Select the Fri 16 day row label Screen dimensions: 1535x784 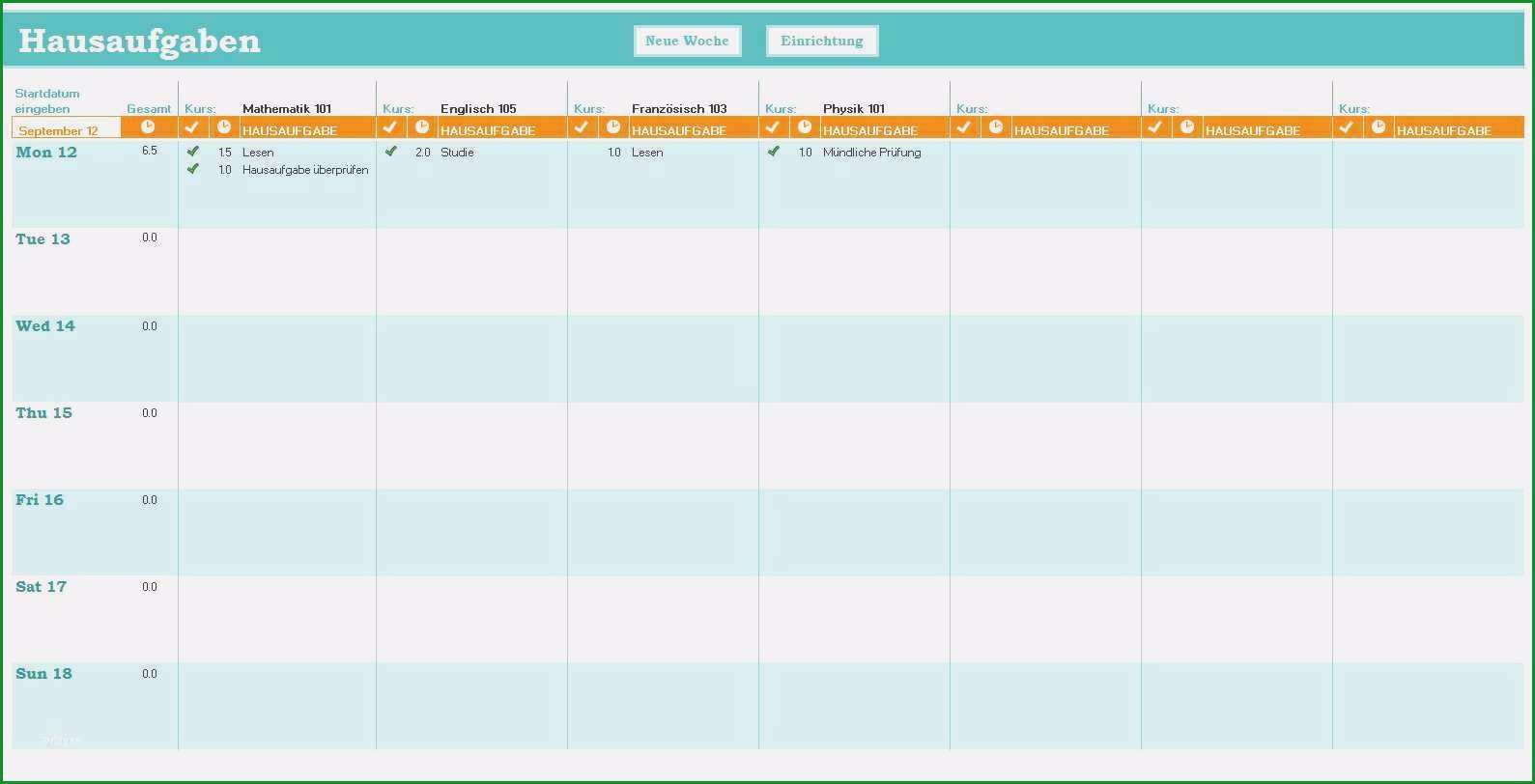pyautogui.click(x=40, y=500)
